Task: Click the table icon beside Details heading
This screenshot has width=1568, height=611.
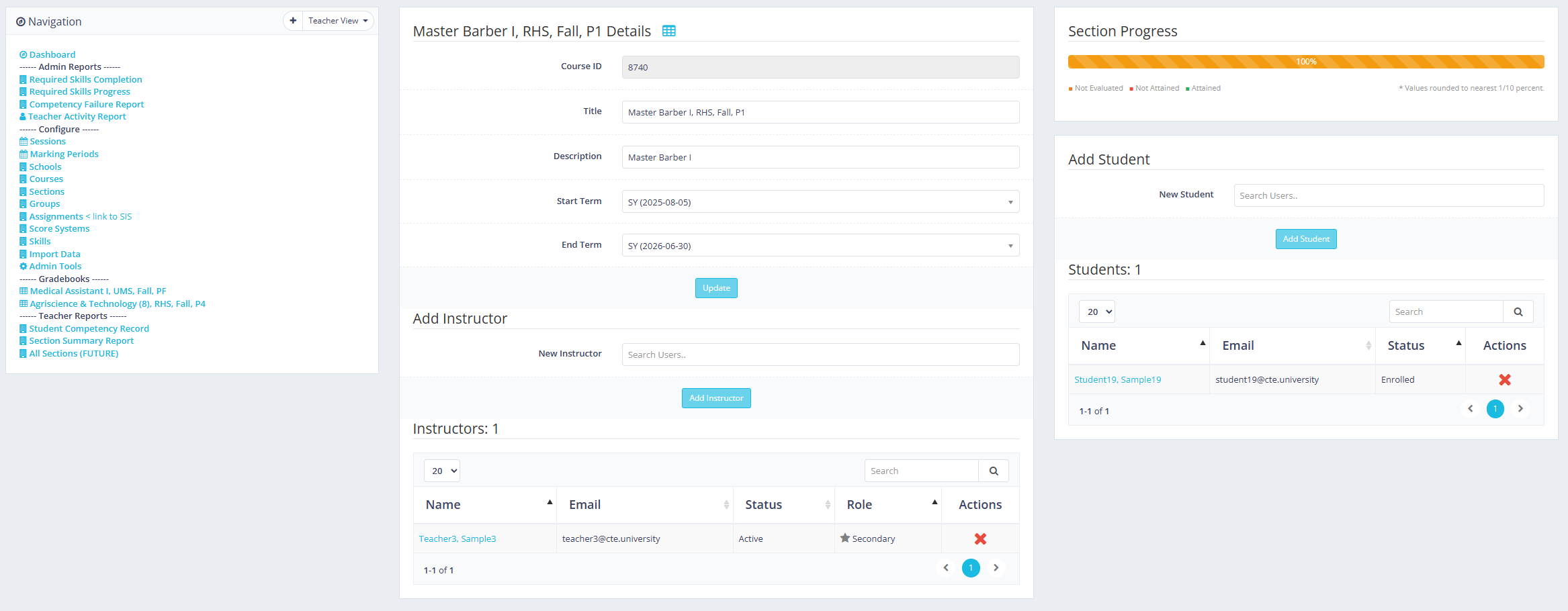Action: pos(668,31)
